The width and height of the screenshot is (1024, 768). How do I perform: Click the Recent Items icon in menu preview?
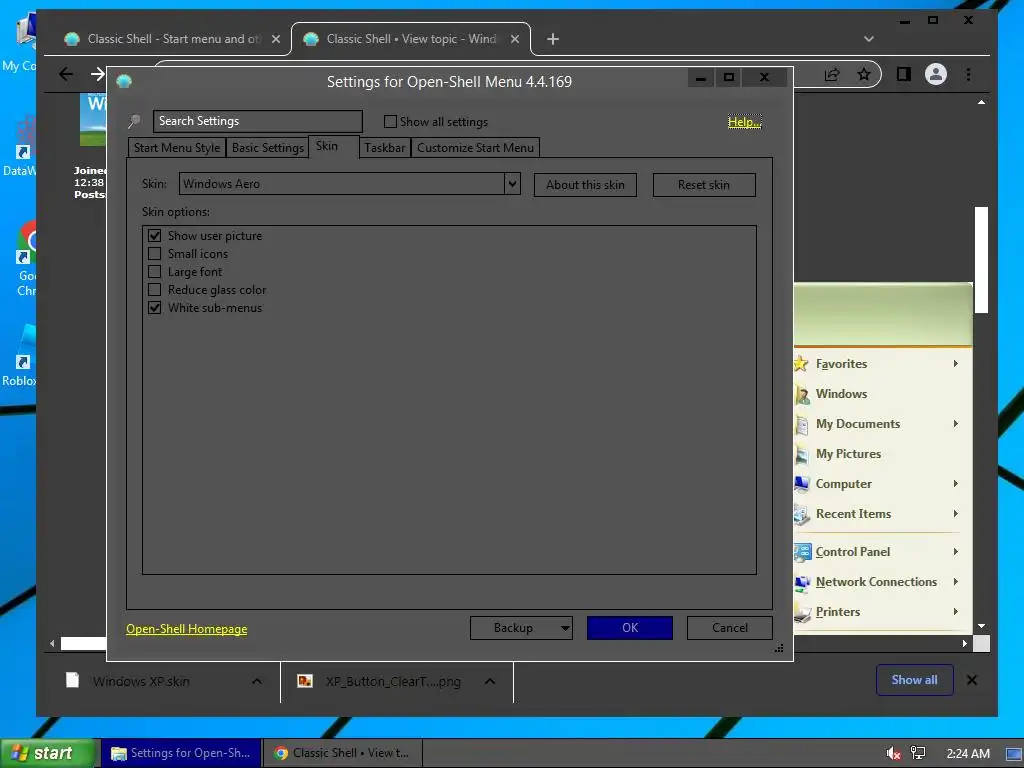(803, 515)
